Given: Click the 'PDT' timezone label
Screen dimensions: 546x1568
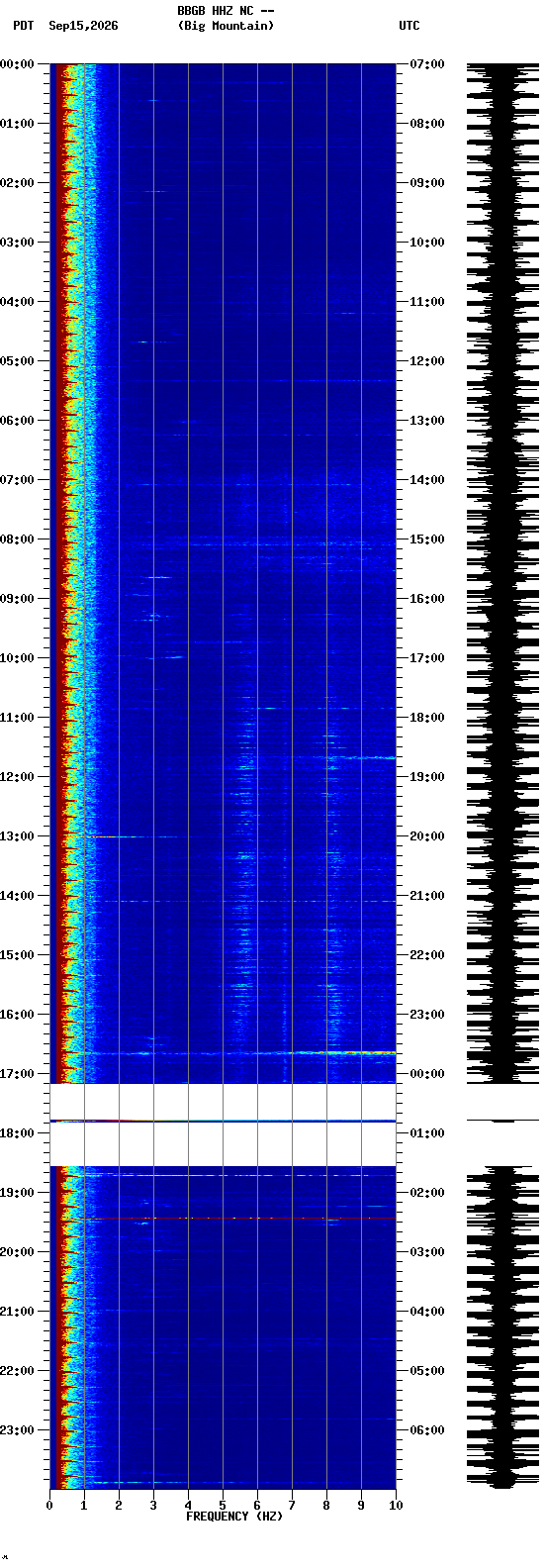Looking at the screenshot, I should tap(23, 26).
